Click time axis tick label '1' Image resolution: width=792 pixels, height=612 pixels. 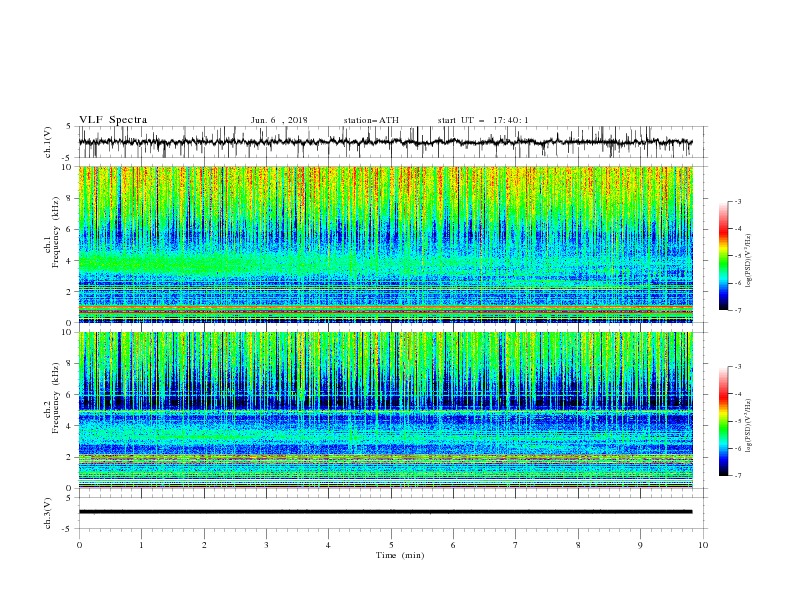pos(141,545)
